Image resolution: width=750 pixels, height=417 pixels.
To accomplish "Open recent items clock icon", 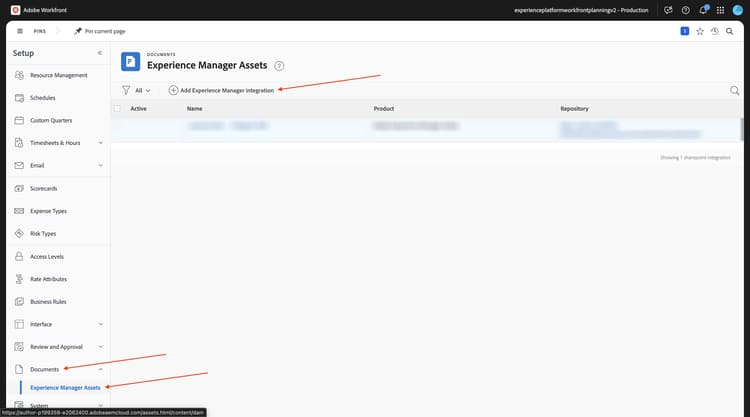I will [x=715, y=31].
